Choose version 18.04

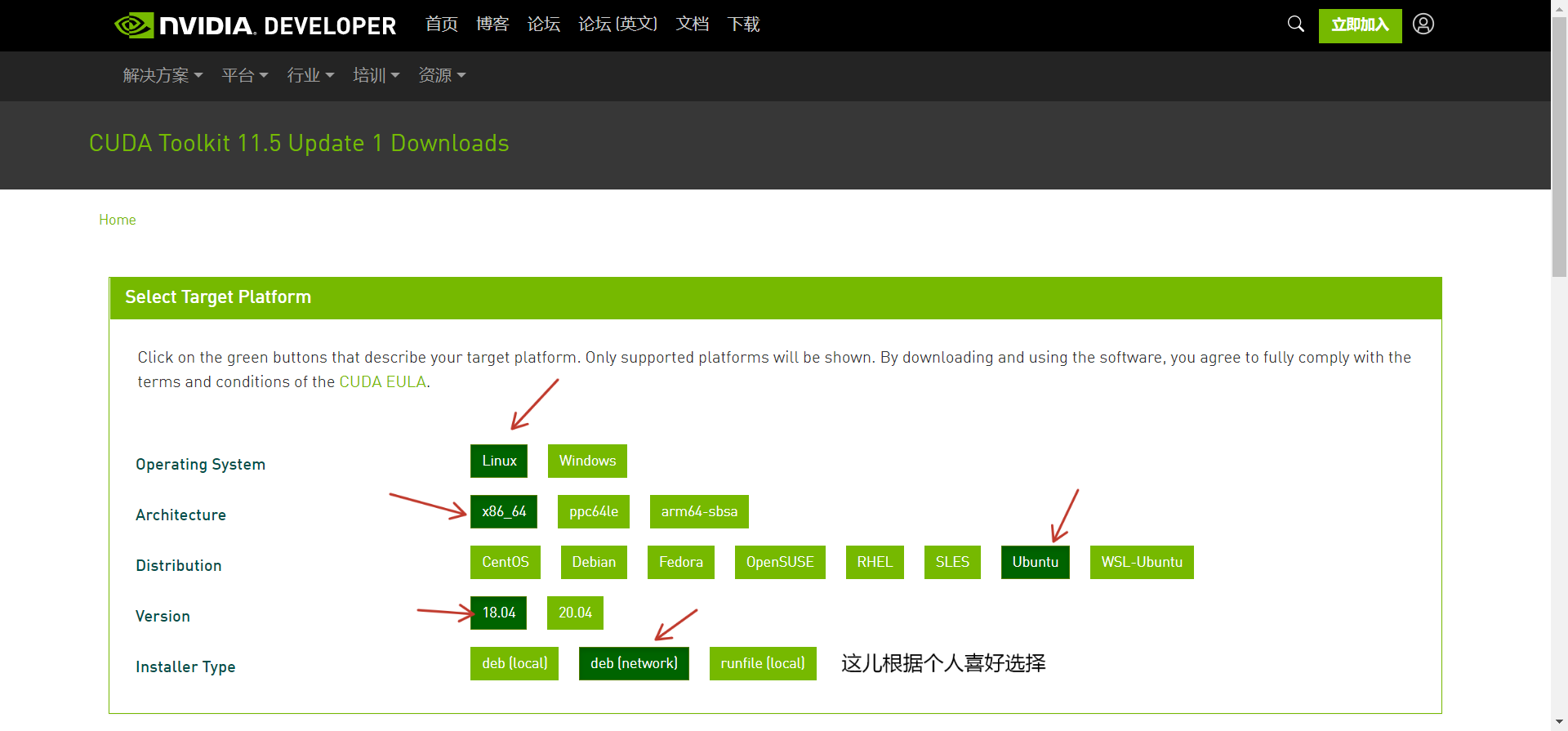tap(498, 613)
